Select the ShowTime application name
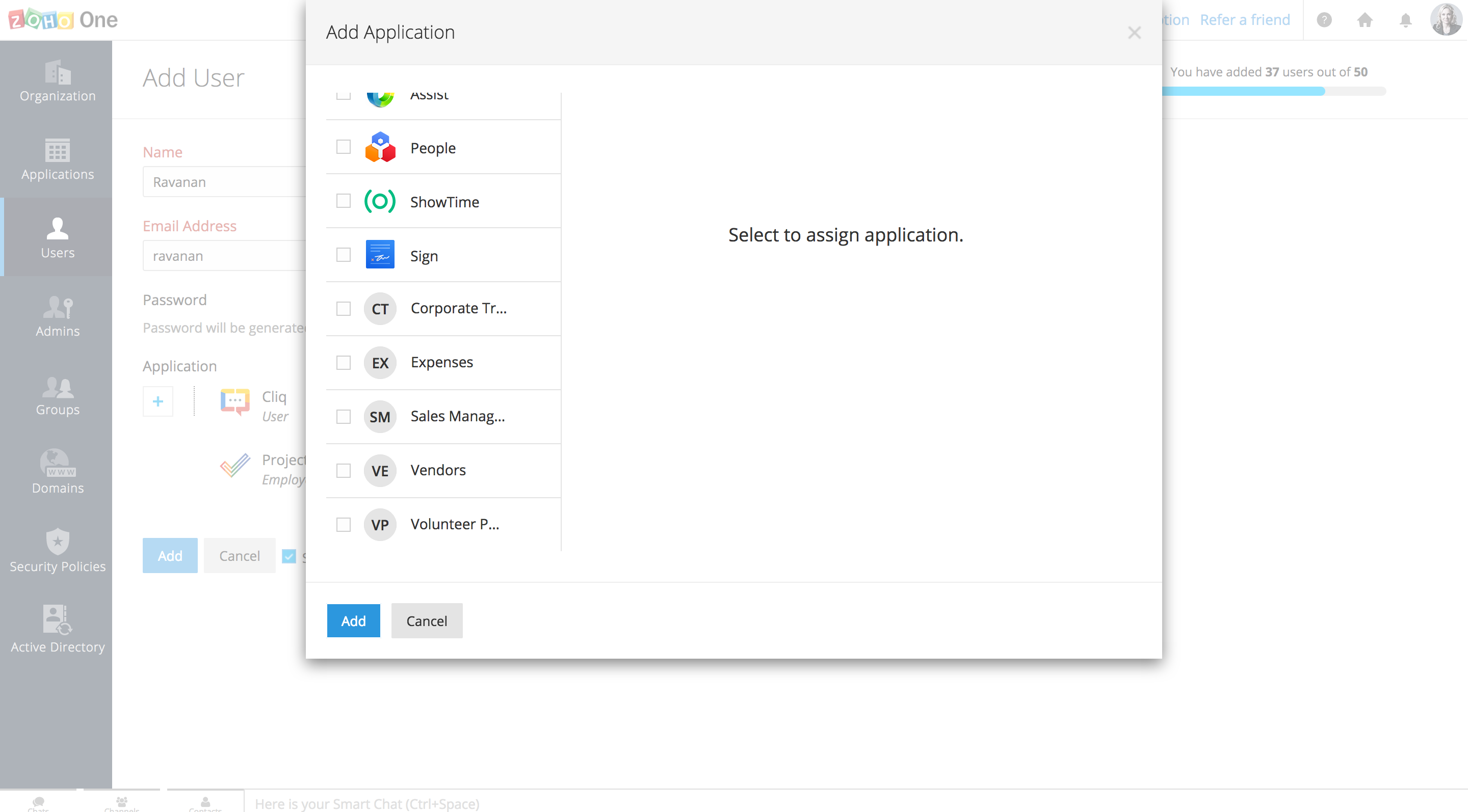This screenshot has height=812, width=1468. 444,202
